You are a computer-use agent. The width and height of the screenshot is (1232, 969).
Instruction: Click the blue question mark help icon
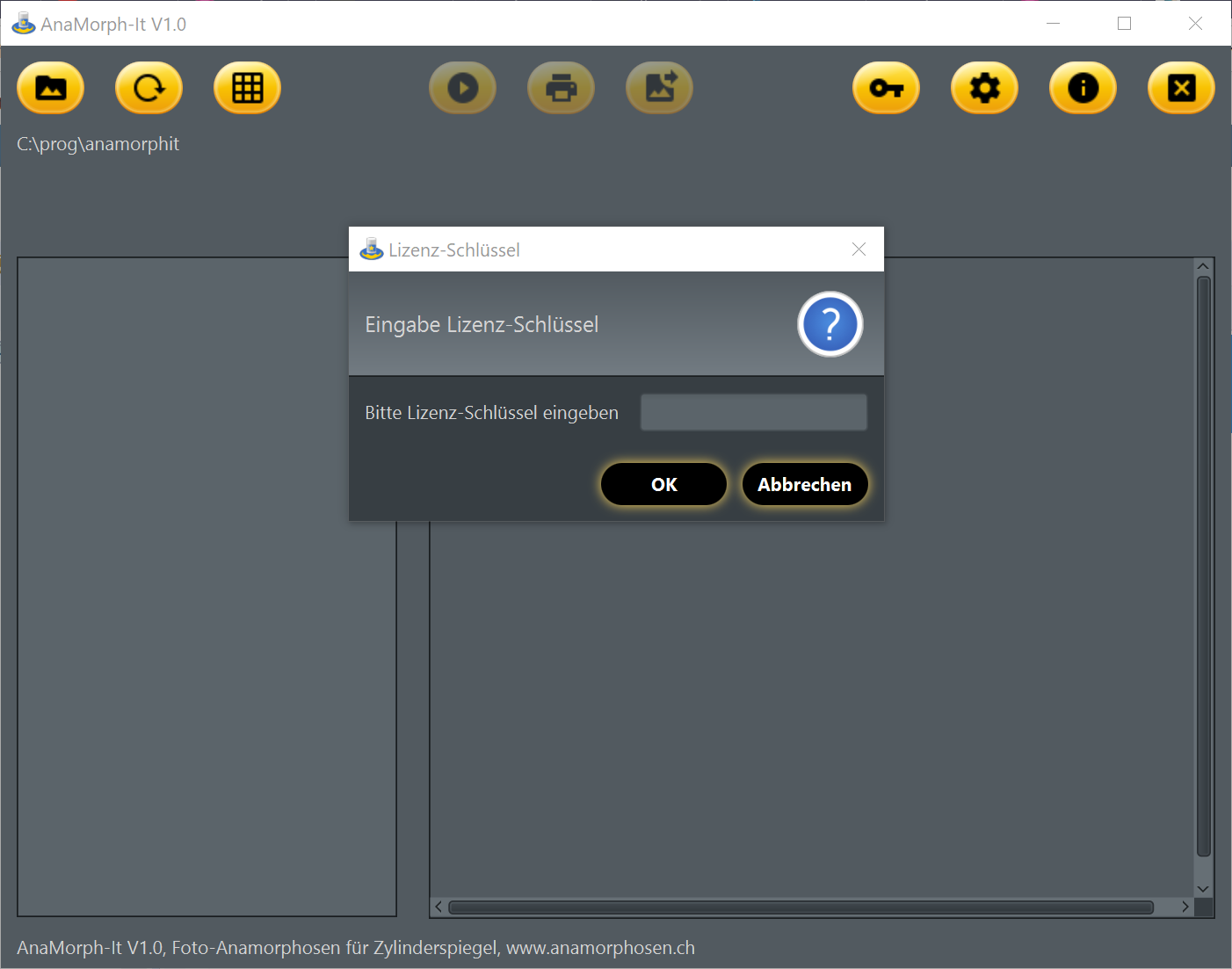[830, 324]
